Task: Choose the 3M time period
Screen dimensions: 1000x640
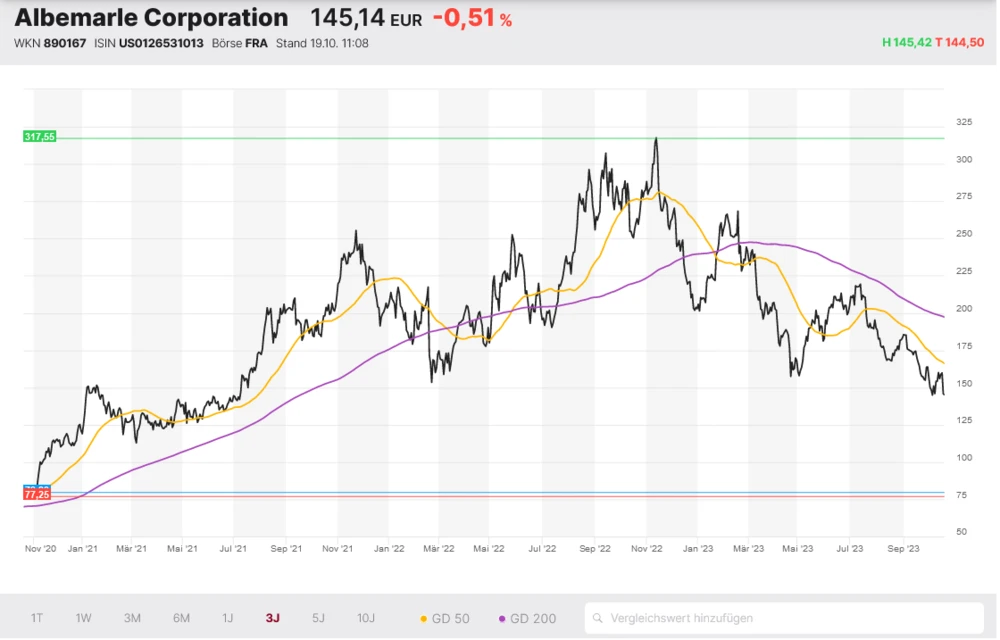Action: (132, 618)
